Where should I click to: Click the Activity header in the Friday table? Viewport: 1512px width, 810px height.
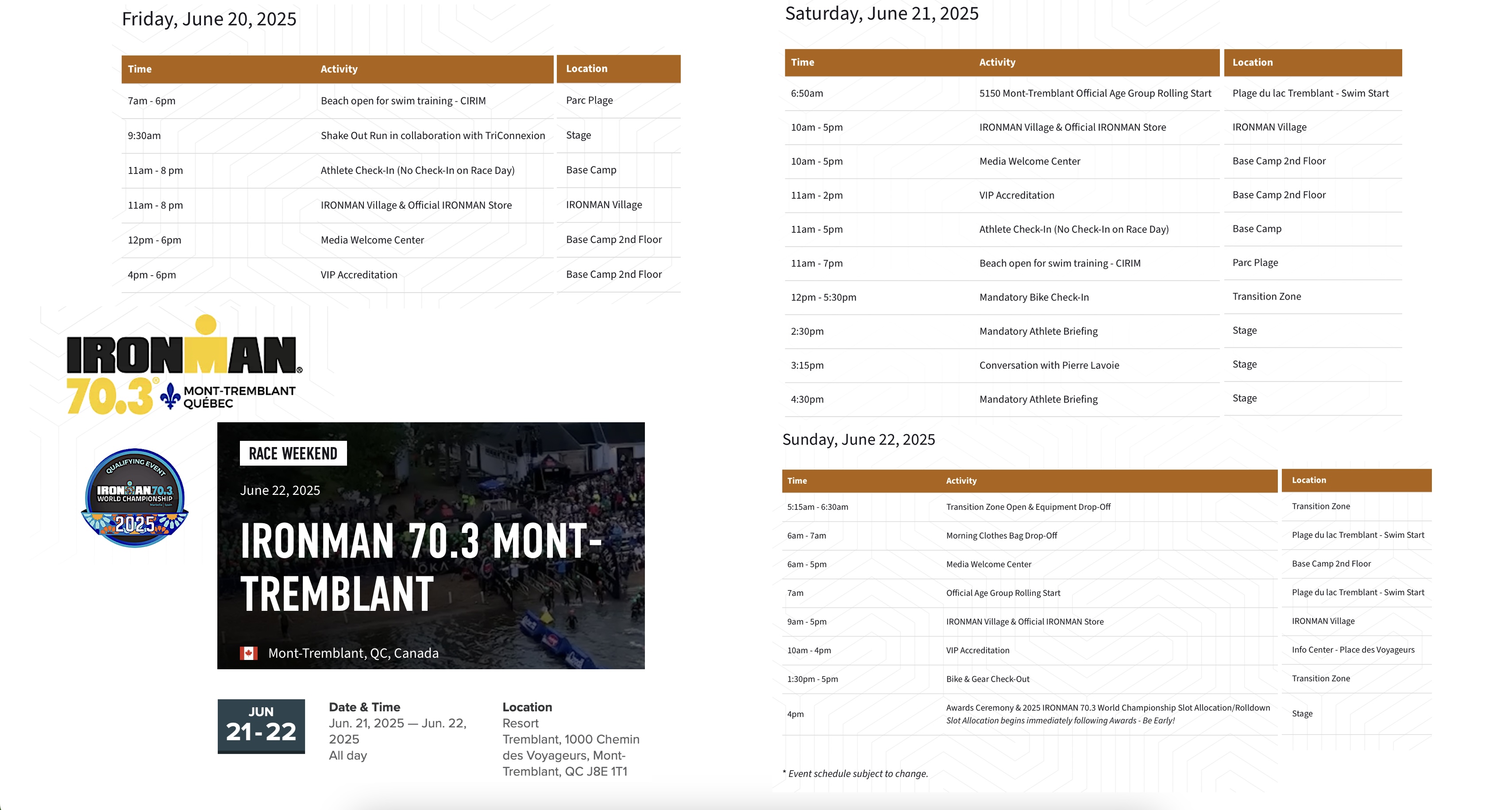pos(339,69)
